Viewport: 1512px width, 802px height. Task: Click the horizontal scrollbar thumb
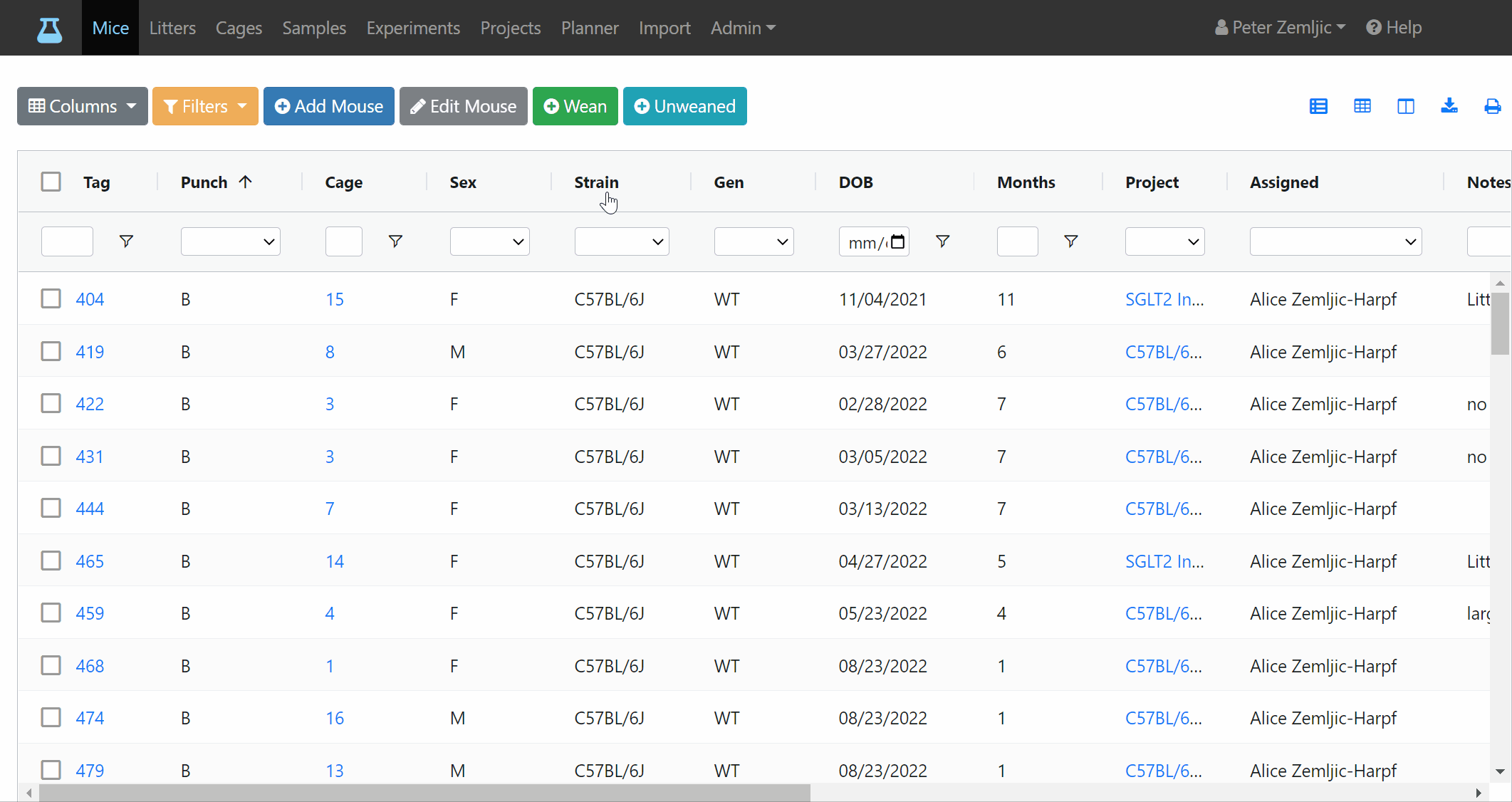tap(424, 793)
